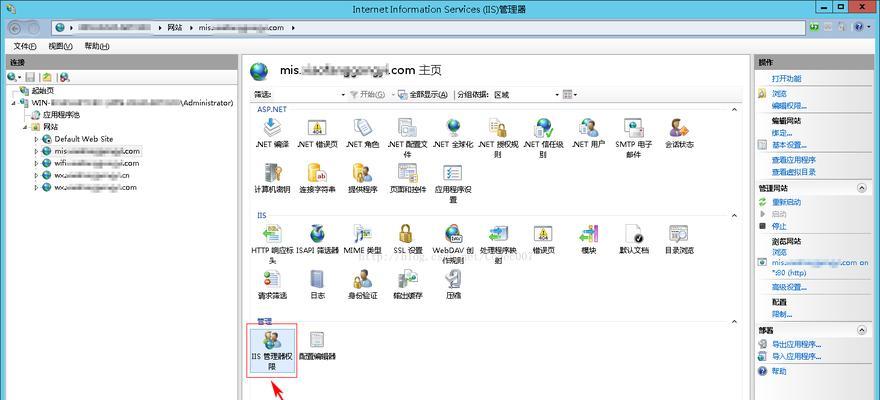Select 起始页 in the tree
880x400 pixels.
pyautogui.click(x=43, y=90)
